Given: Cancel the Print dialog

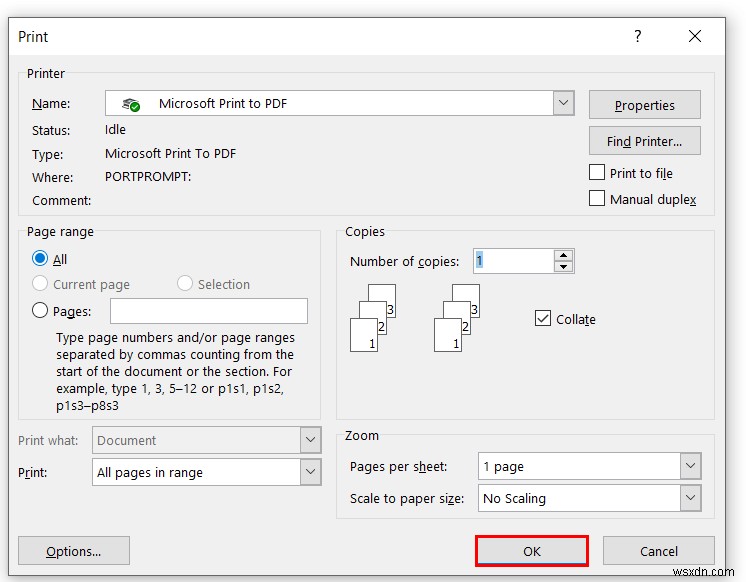Looking at the screenshot, I should (x=658, y=551).
